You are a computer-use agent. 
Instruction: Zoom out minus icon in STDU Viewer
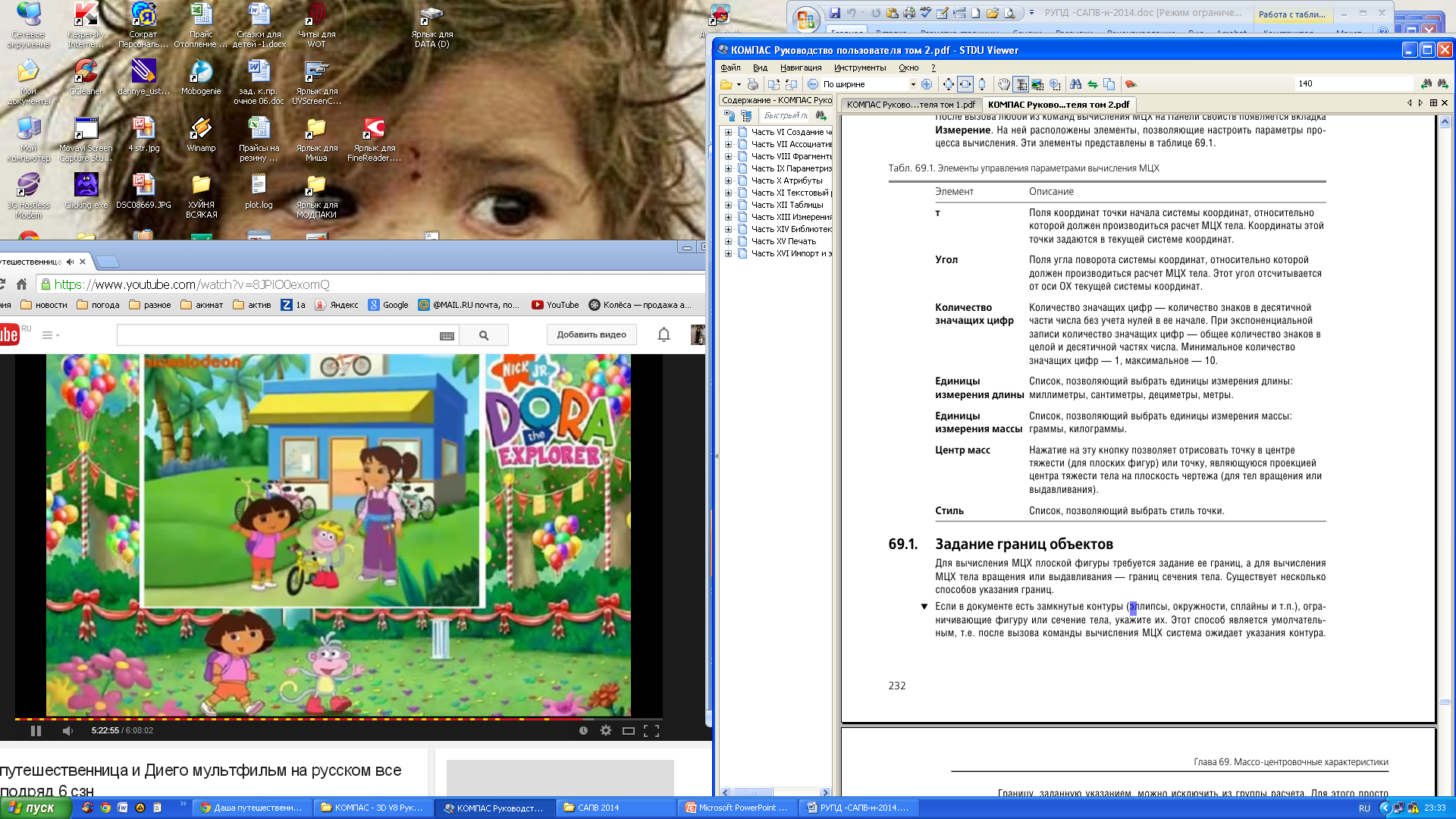pyautogui.click(x=813, y=84)
